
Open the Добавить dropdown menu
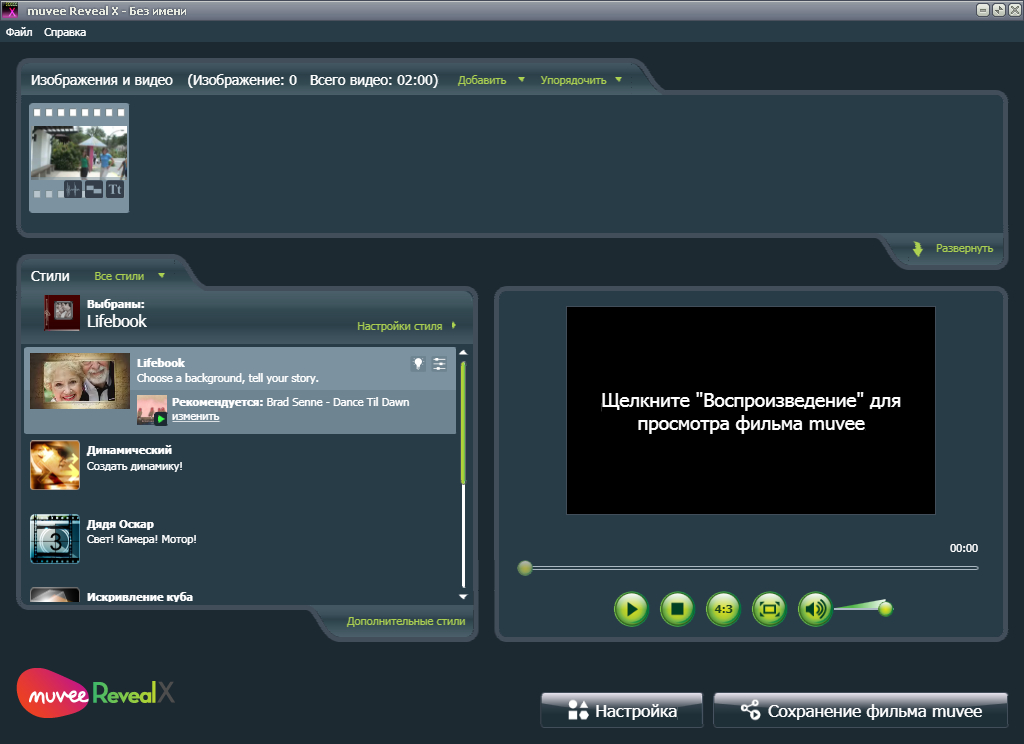click(x=491, y=80)
